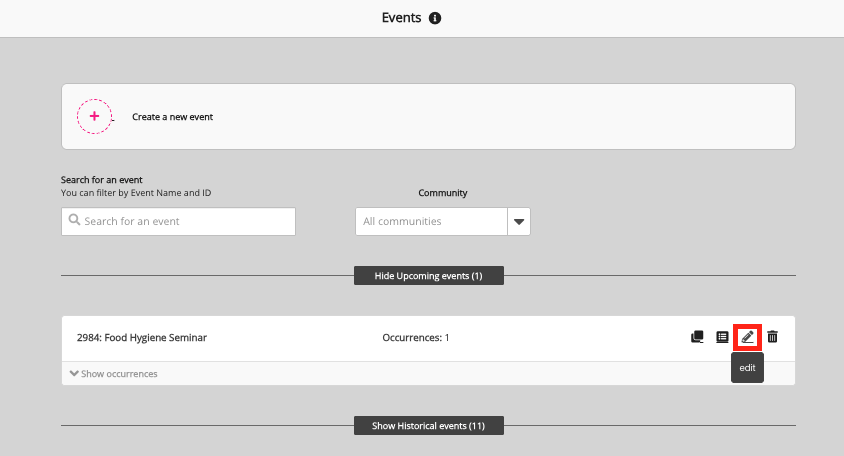Show Historical events section
This screenshot has height=456, width=844.
pyautogui.click(x=428, y=426)
